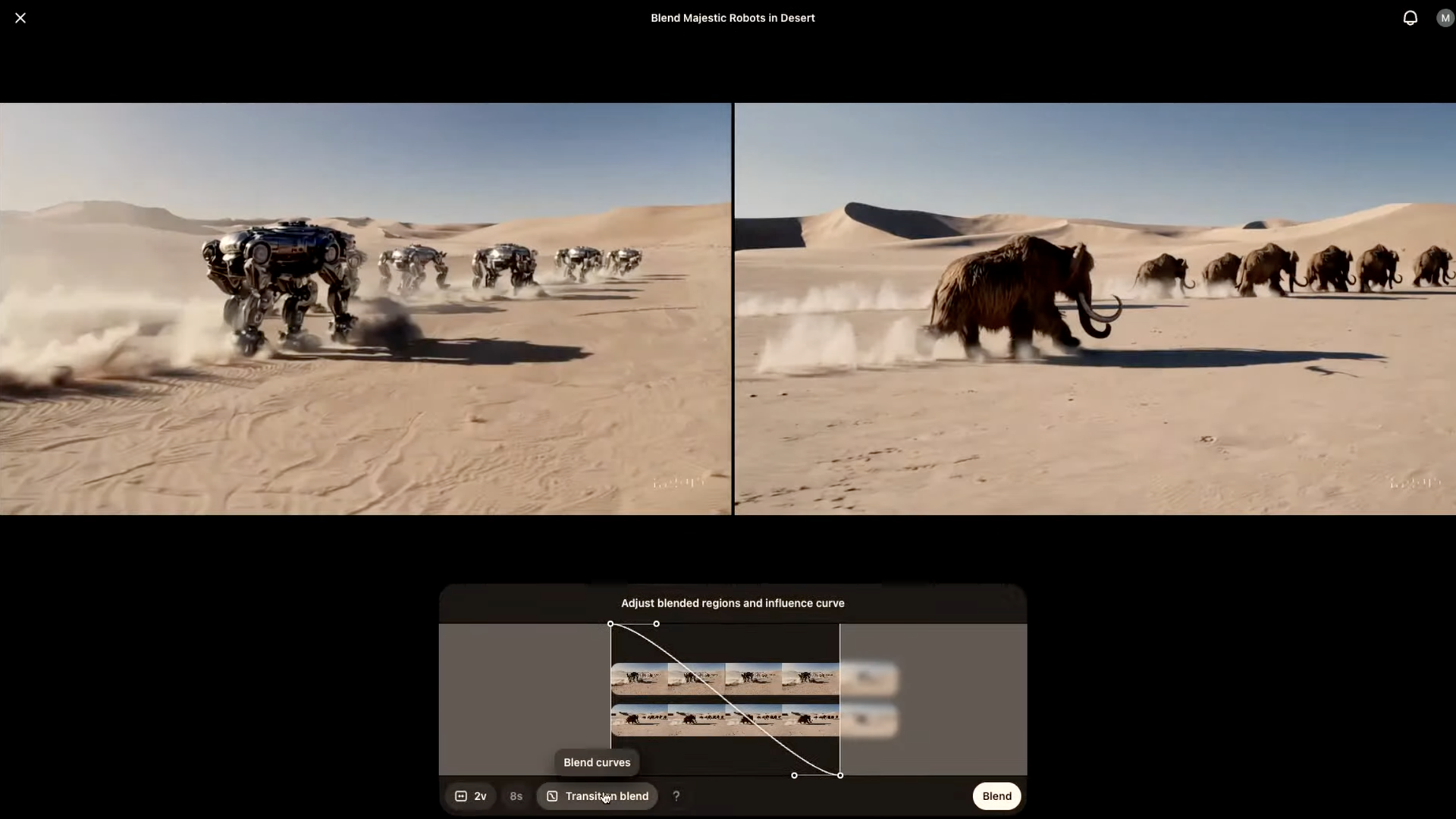Open the question mark help icon
This screenshot has height=819, width=1456.
click(x=676, y=796)
